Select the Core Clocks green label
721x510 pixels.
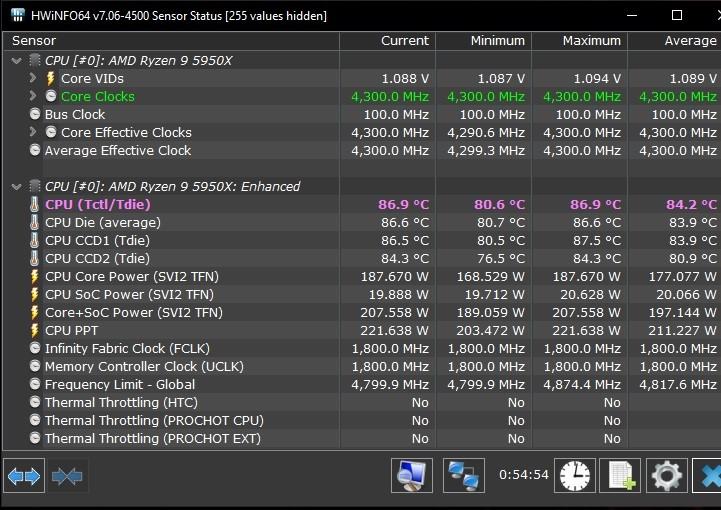(98, 97)
